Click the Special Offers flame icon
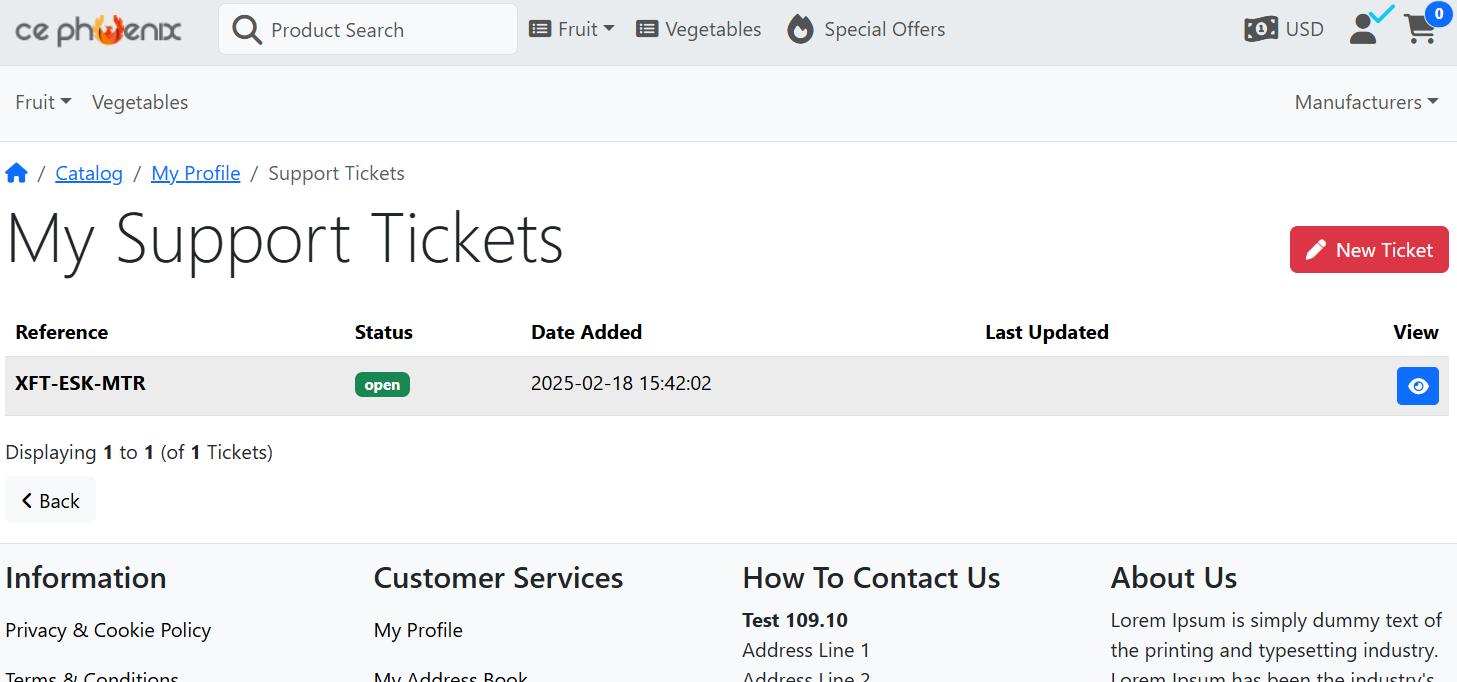Viewport: 1457px width, 682px height. click(800, 29)
